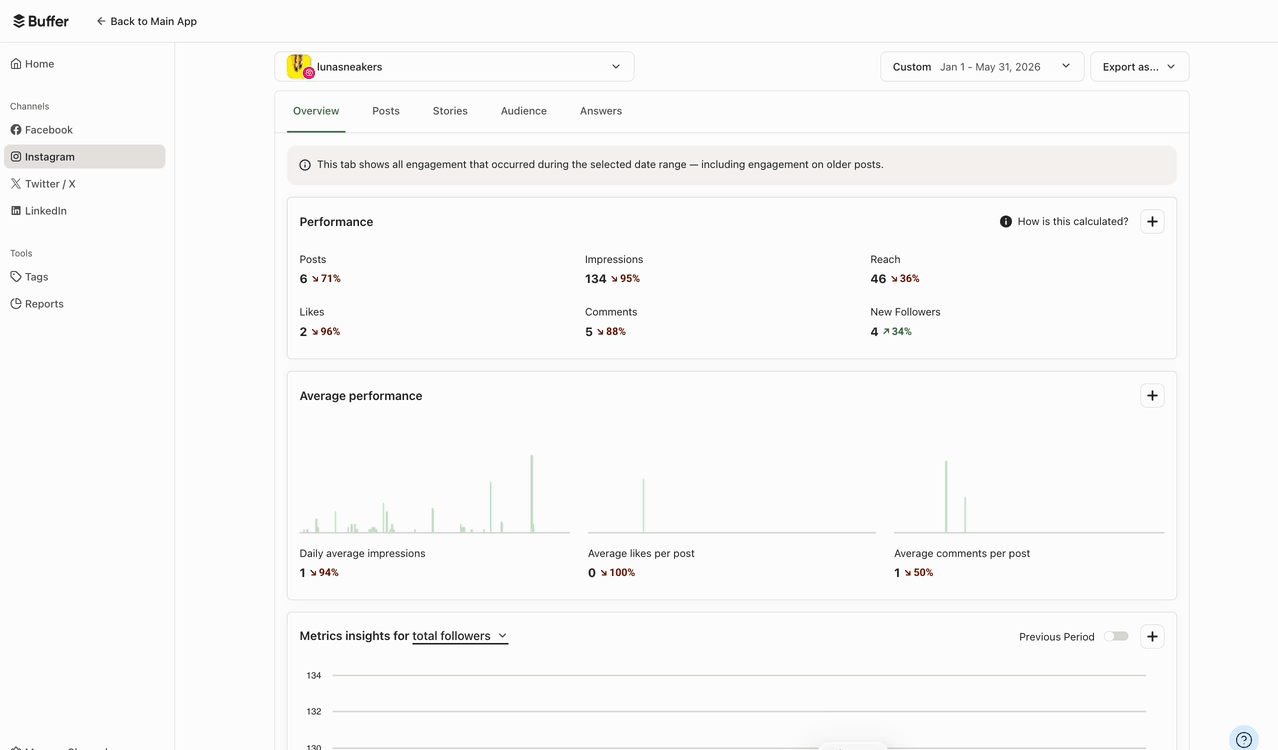Switch to the Audience tab
Image resolution: width=1278 pixels, height=750 pixels.
click(x=524, y=111)
